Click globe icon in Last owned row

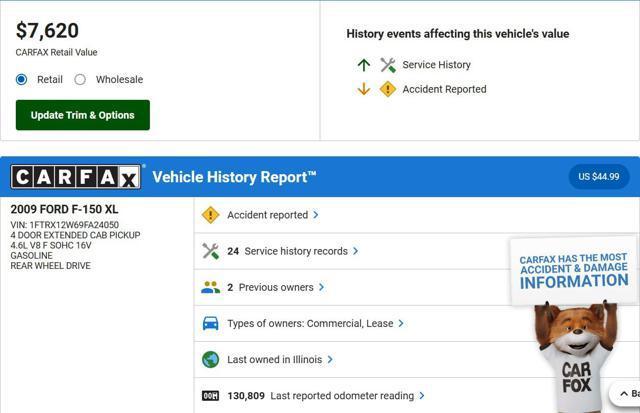211,360
